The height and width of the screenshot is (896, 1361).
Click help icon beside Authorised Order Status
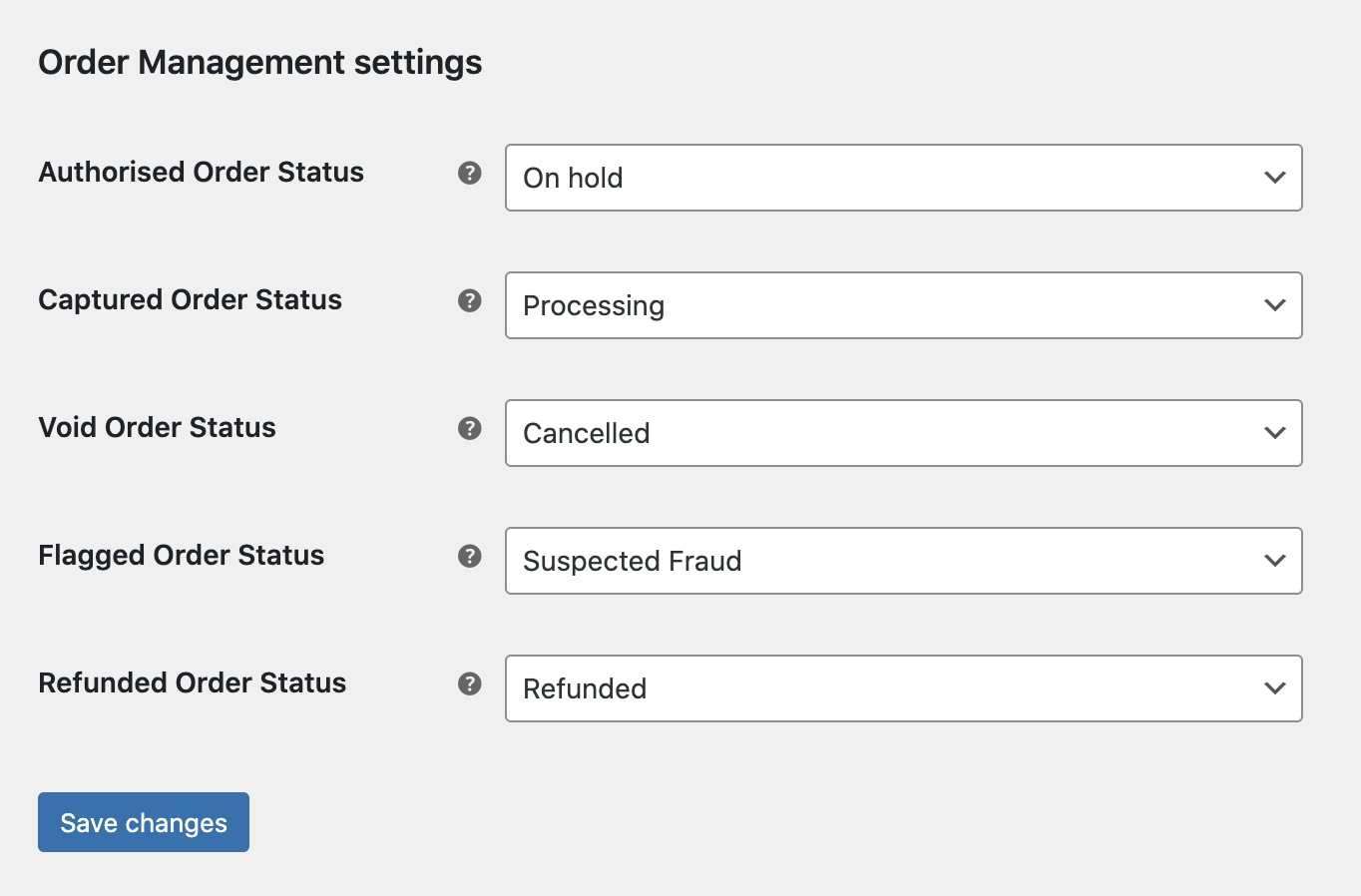coord(469,173)
